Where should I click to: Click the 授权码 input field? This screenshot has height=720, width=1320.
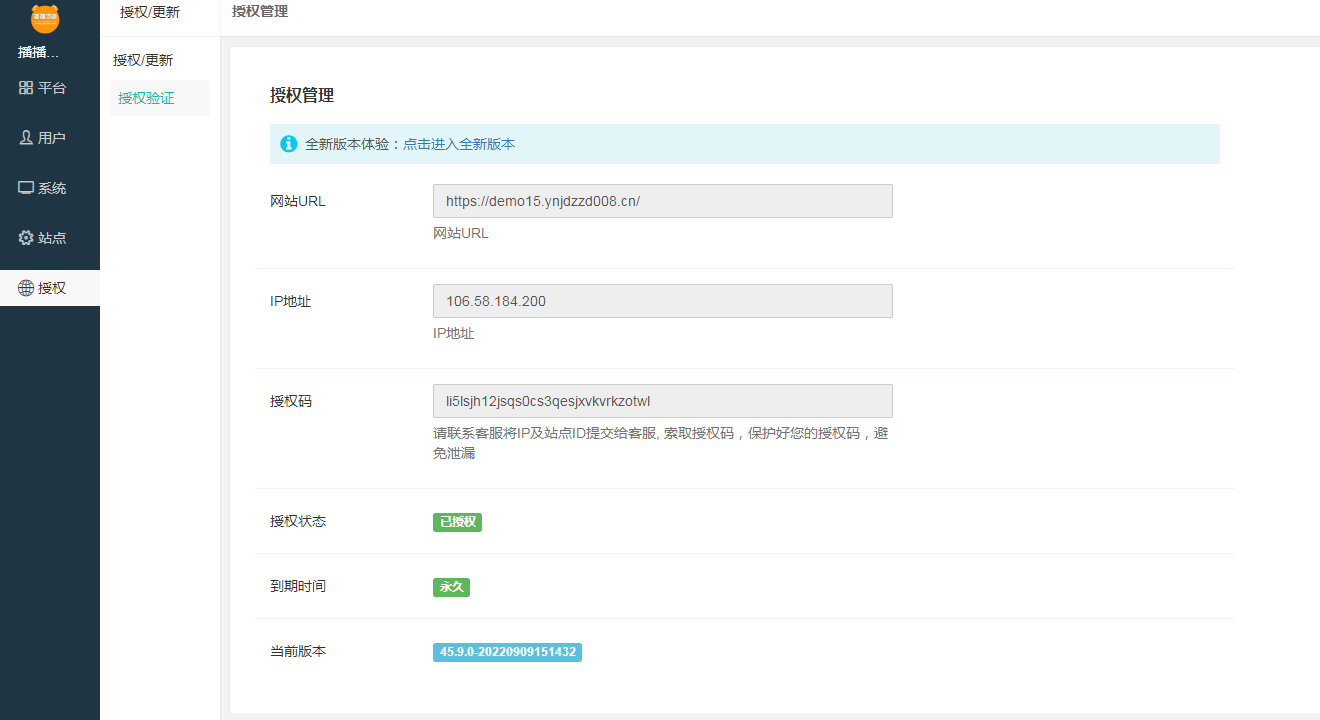[x=663, y=401]
